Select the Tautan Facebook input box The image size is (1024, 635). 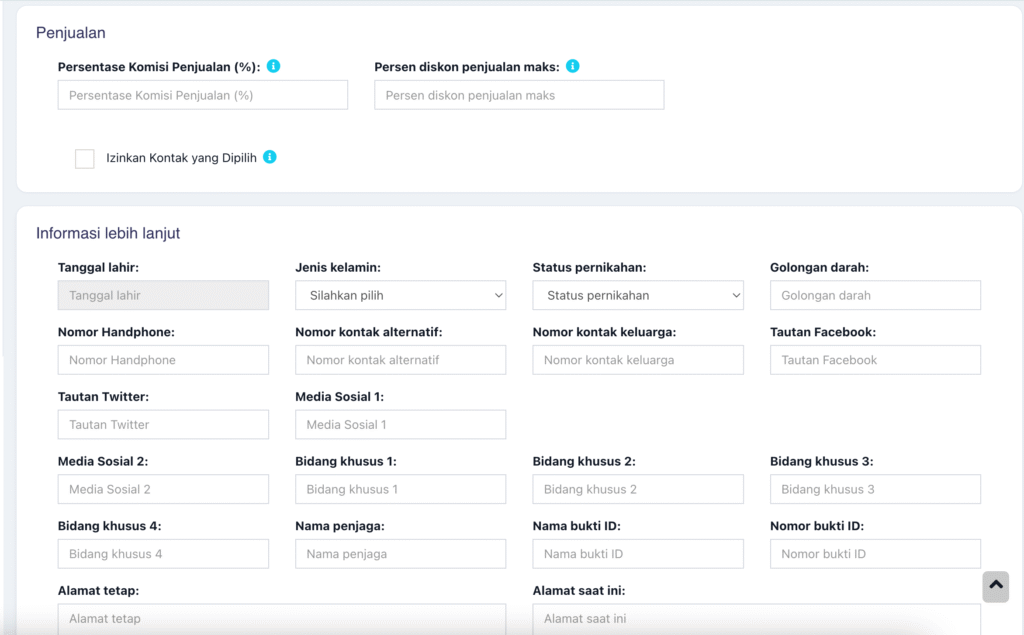pyautogui.click(x=875, y=360)
